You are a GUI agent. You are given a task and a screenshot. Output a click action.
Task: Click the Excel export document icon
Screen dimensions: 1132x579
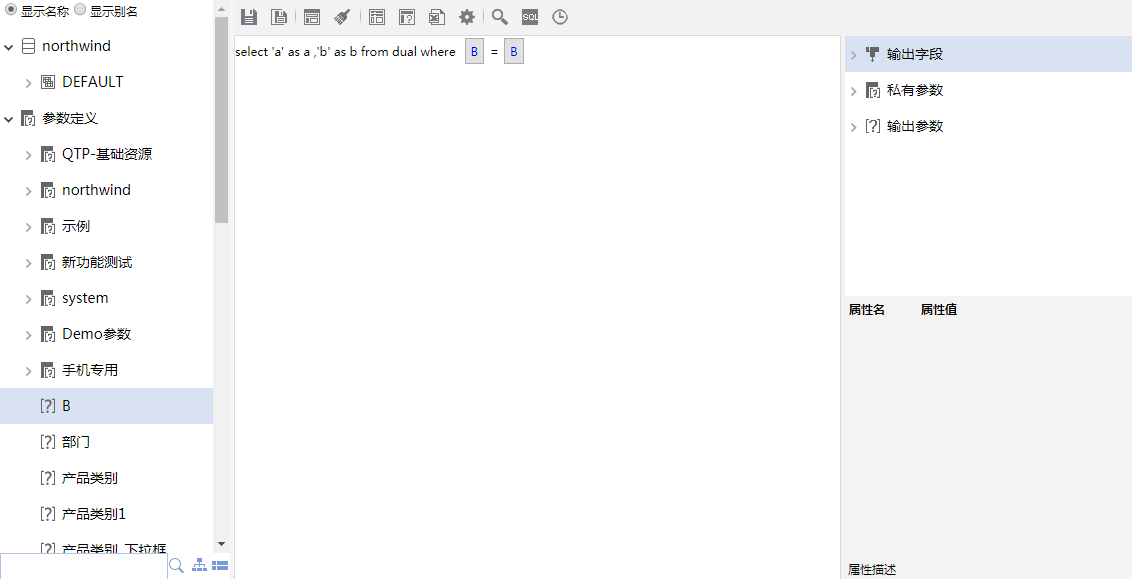437,17
